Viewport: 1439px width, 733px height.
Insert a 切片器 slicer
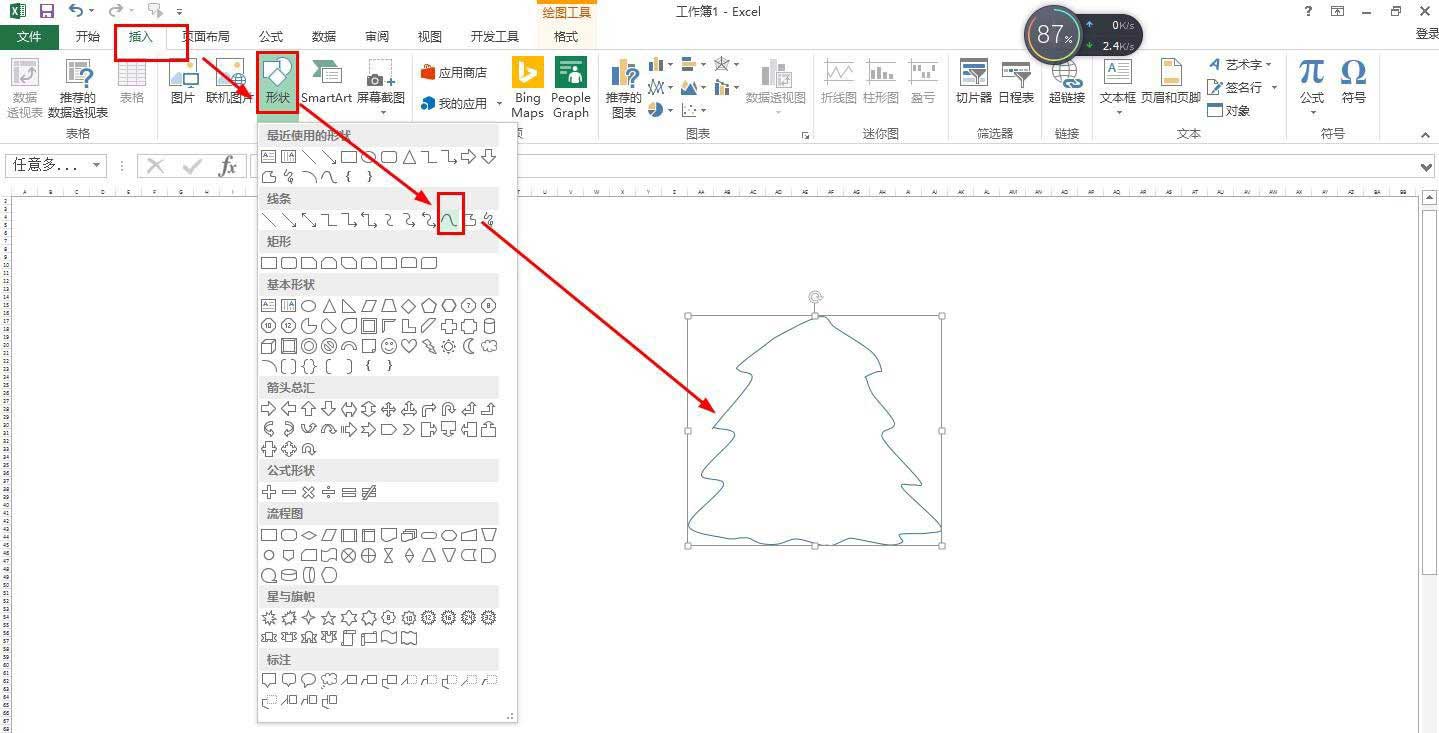973,82
